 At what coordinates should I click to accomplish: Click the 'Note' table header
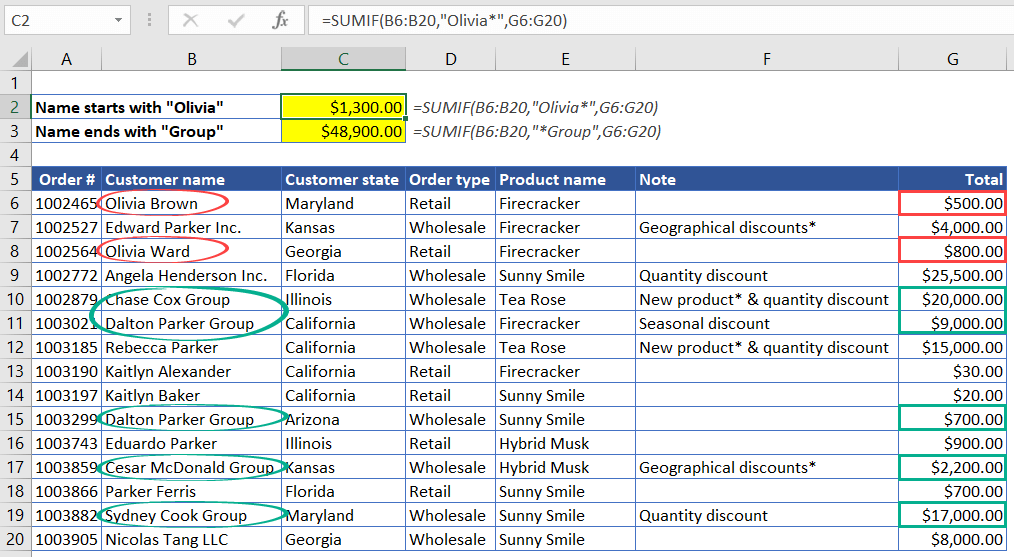[x=767, y=179]
